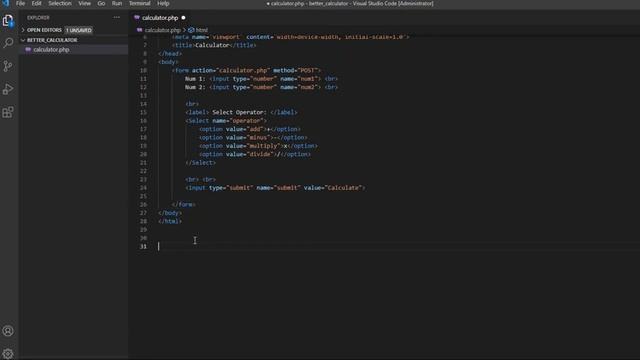Image resolution: width=640 pixels, height=360 pixels.
Task: Open the Run menu
Action: (117, 3)
